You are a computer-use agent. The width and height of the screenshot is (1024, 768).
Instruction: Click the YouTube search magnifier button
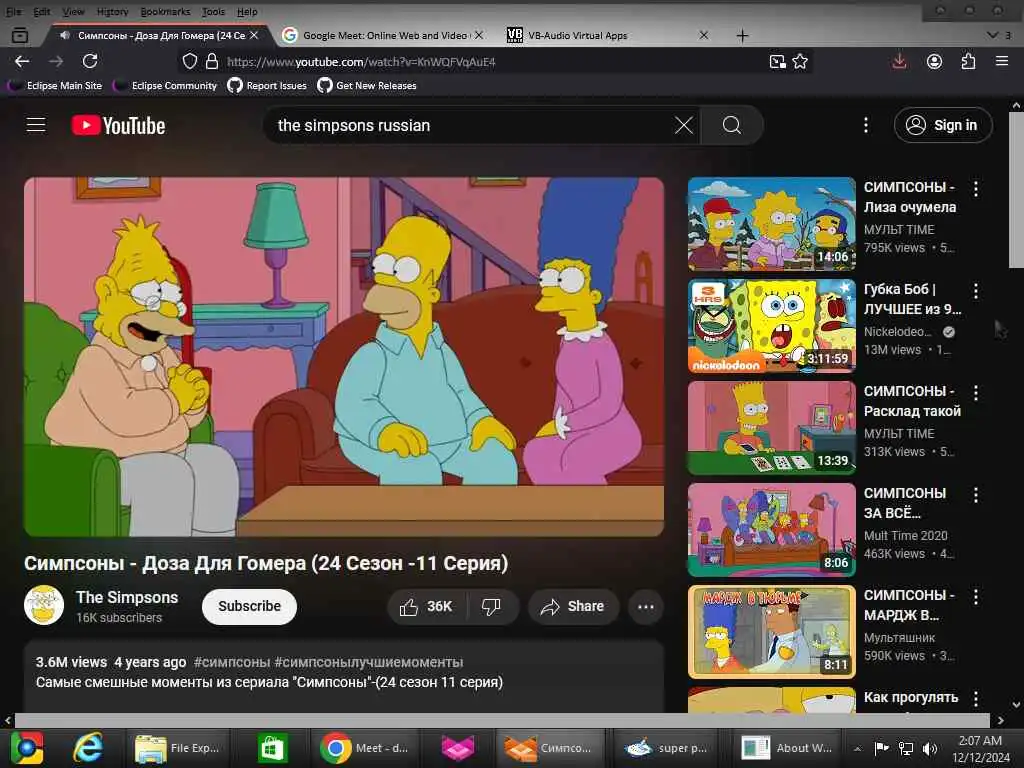click(732, 125)
